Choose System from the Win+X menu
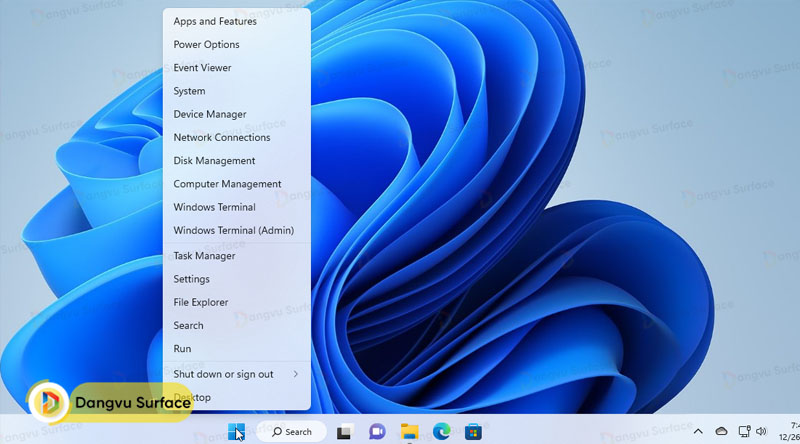 (x=237, y=91)
